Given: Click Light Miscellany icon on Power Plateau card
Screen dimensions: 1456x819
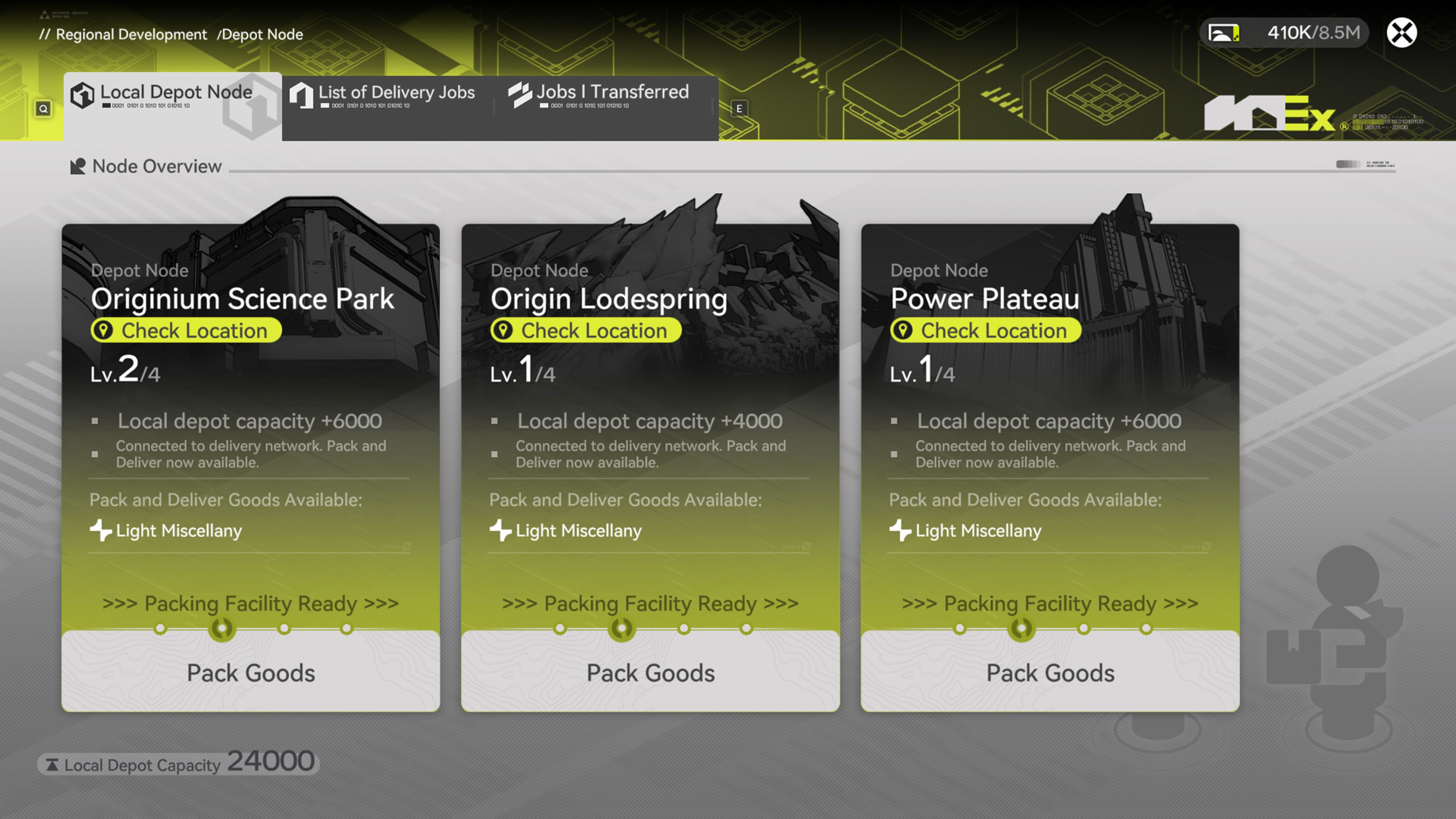Looking at the screenshot, I should (x=900, y=530).
